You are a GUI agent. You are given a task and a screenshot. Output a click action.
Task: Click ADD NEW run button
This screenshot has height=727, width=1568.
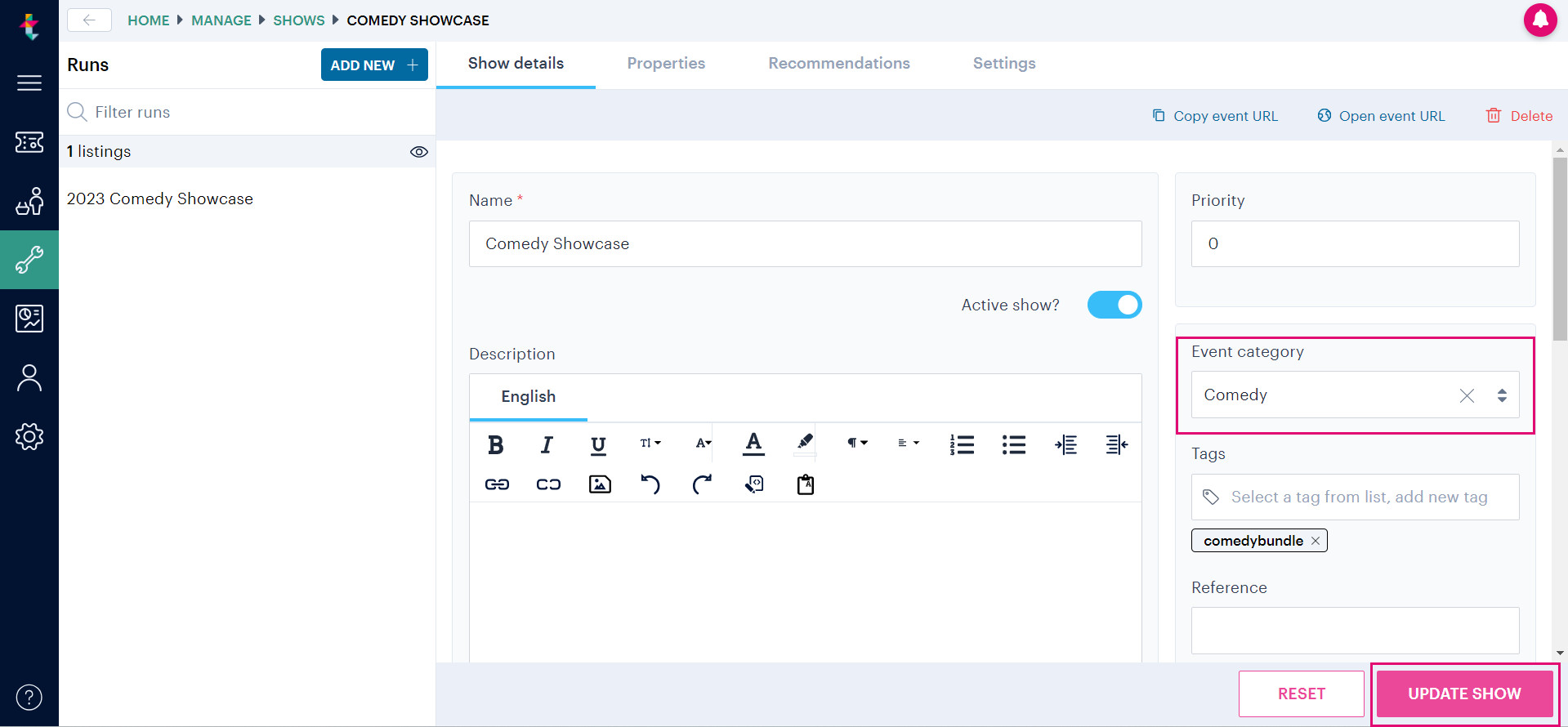click(374, 65)
